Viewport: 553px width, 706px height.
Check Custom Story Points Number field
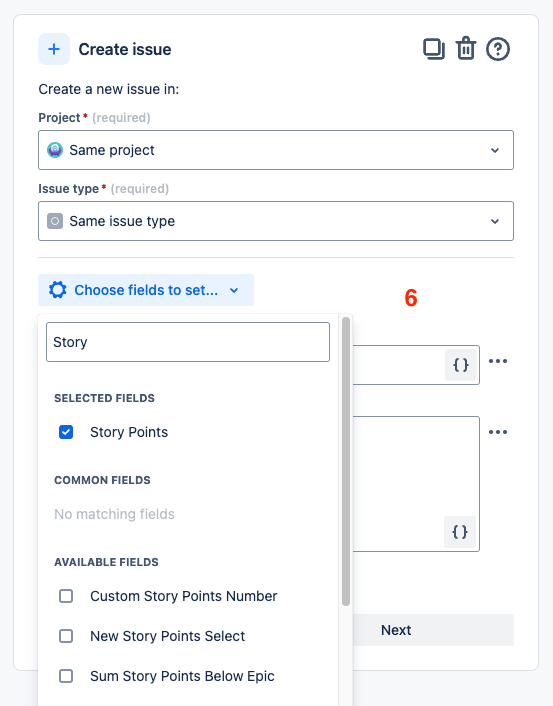tap(66, 596)
